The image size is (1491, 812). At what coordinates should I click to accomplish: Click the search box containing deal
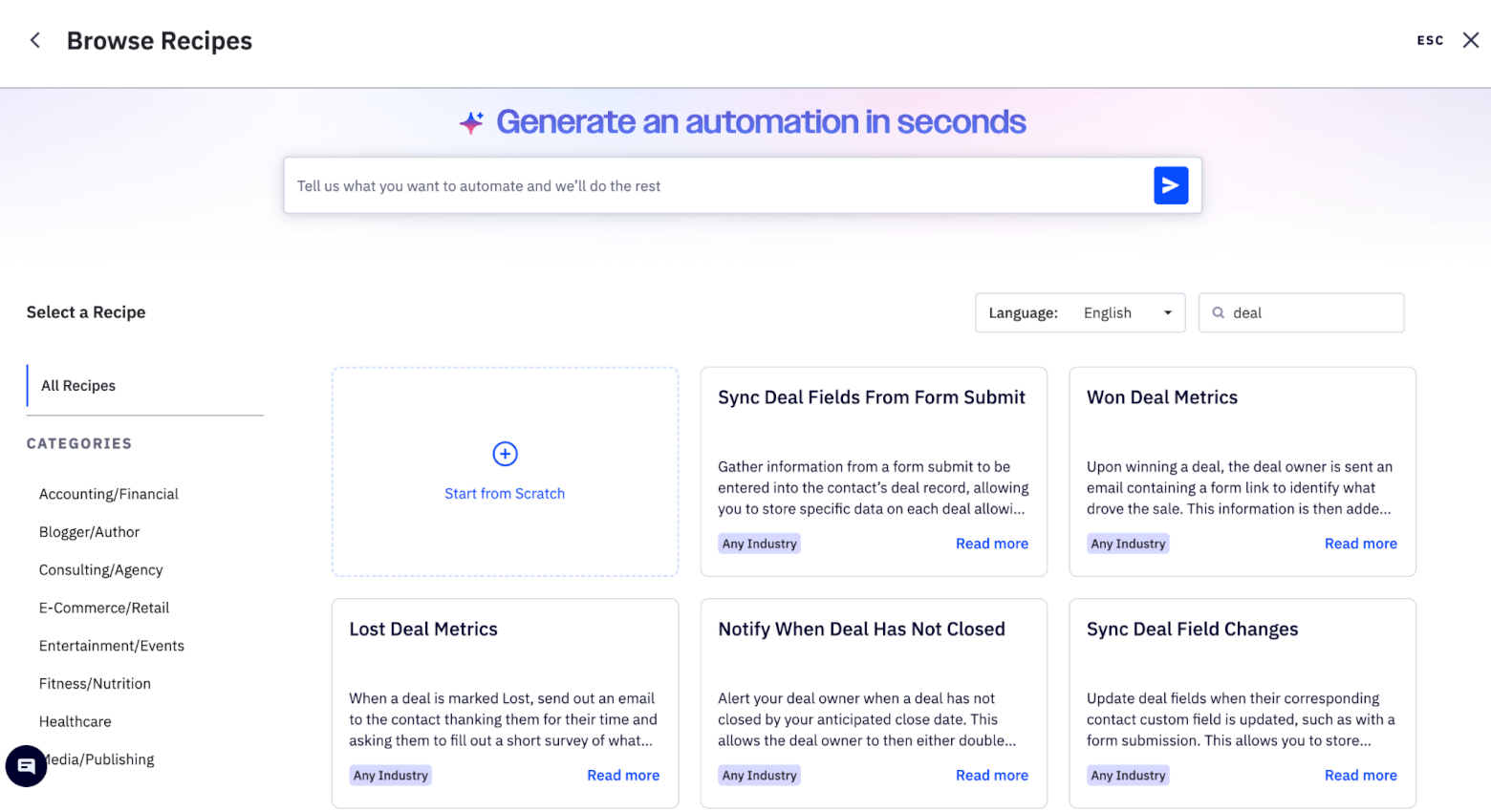point(1301,312)
